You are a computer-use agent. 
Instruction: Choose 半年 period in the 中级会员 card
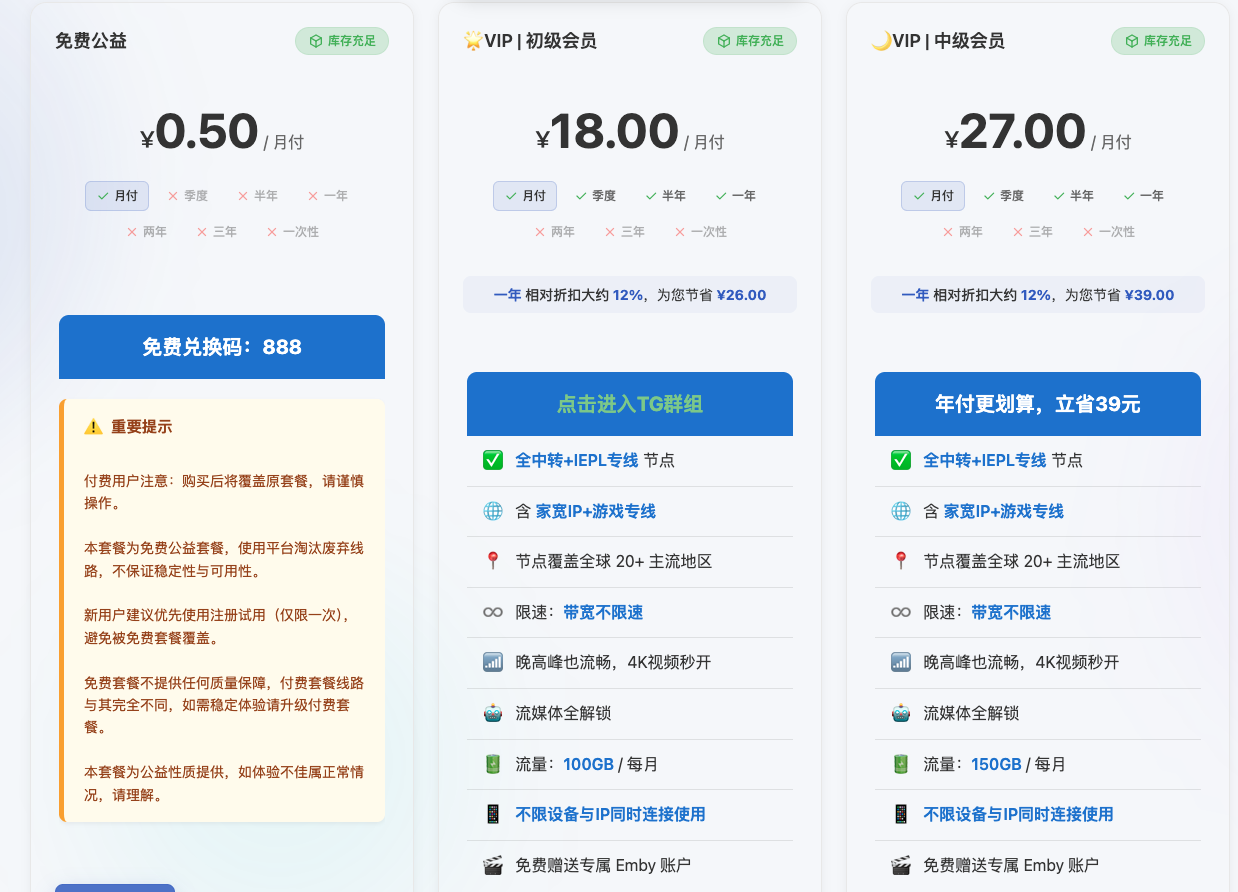(1073, 196)
